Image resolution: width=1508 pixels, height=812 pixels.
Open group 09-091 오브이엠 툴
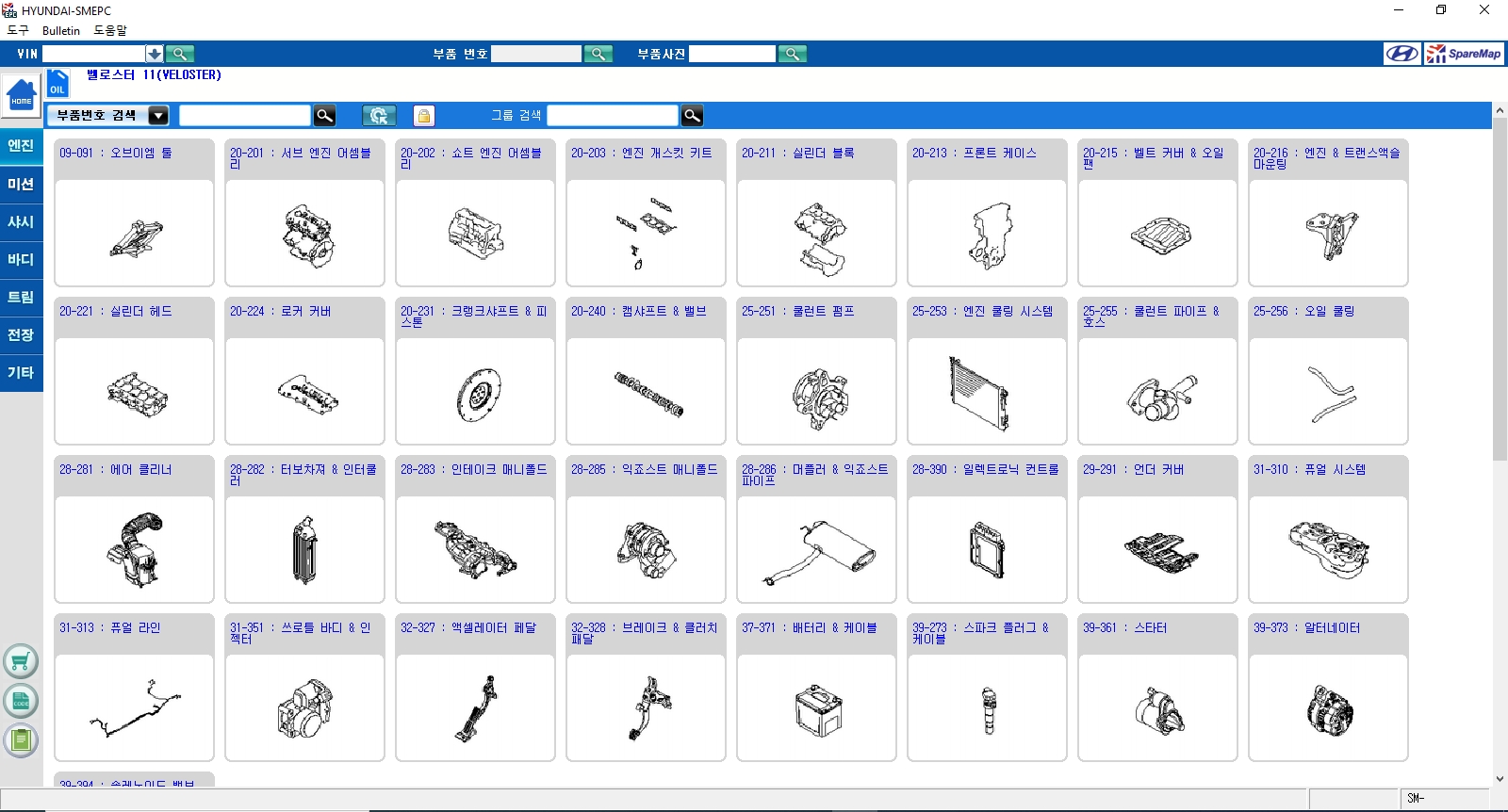tap(134, 213)
